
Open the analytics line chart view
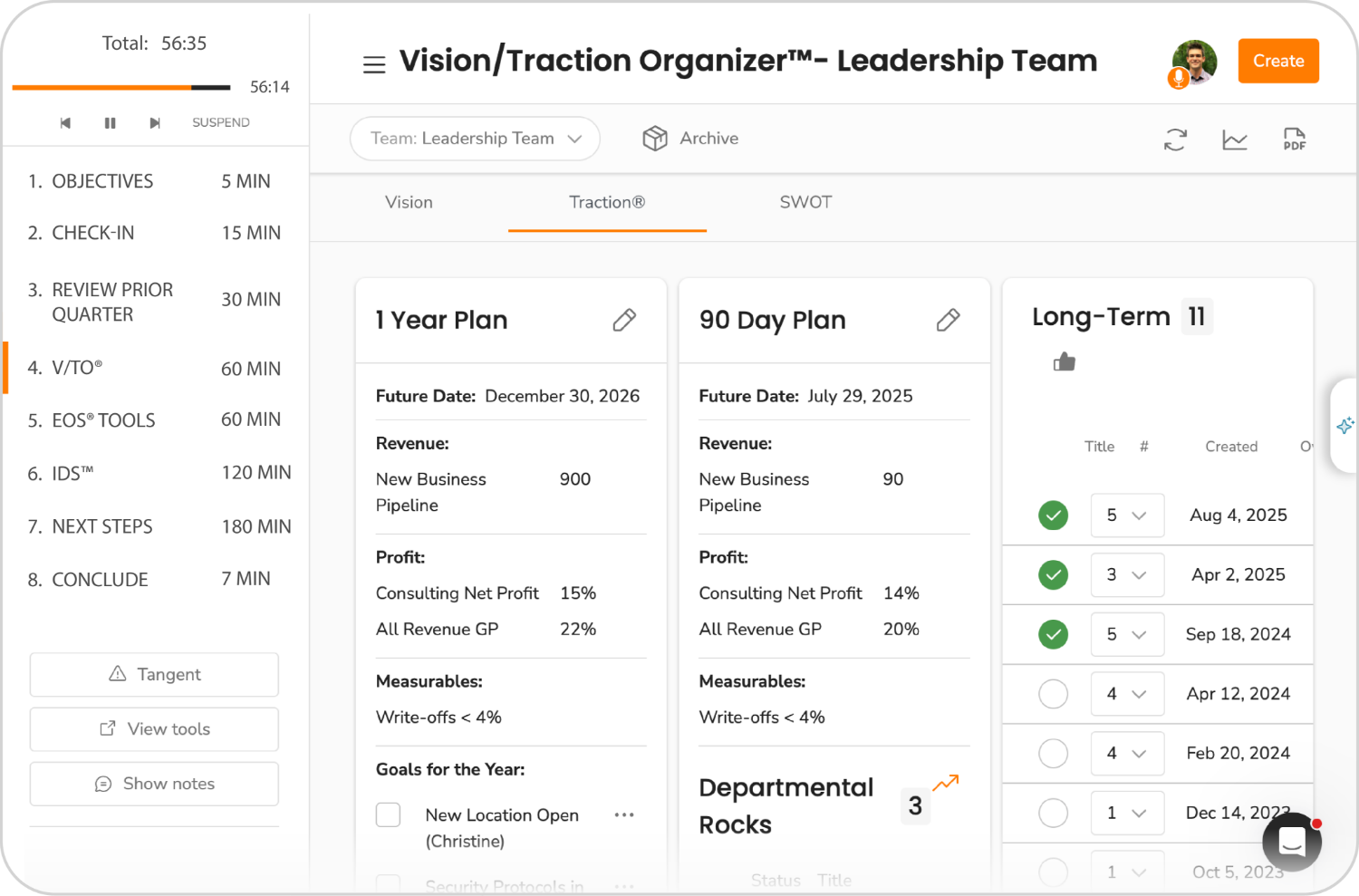coord(1235,139)
